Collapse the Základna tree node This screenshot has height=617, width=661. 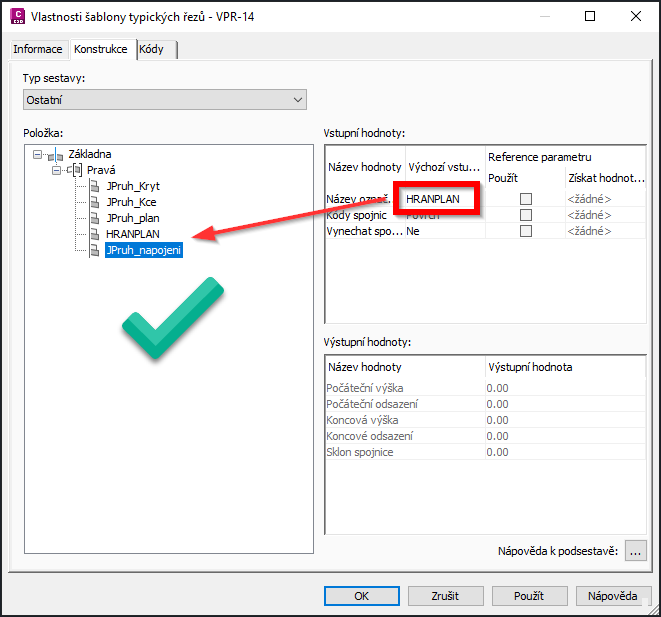point(37,155)
